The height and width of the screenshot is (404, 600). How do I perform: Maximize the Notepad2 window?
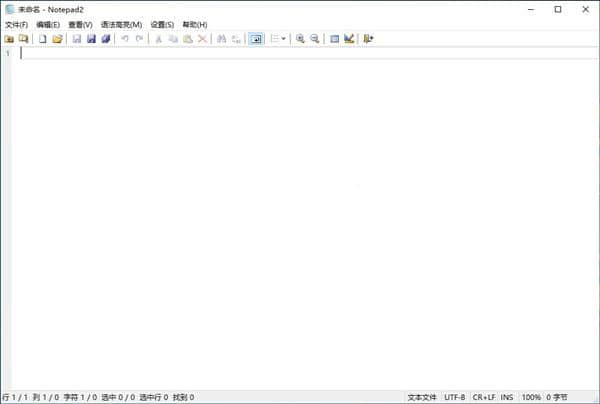558,10
